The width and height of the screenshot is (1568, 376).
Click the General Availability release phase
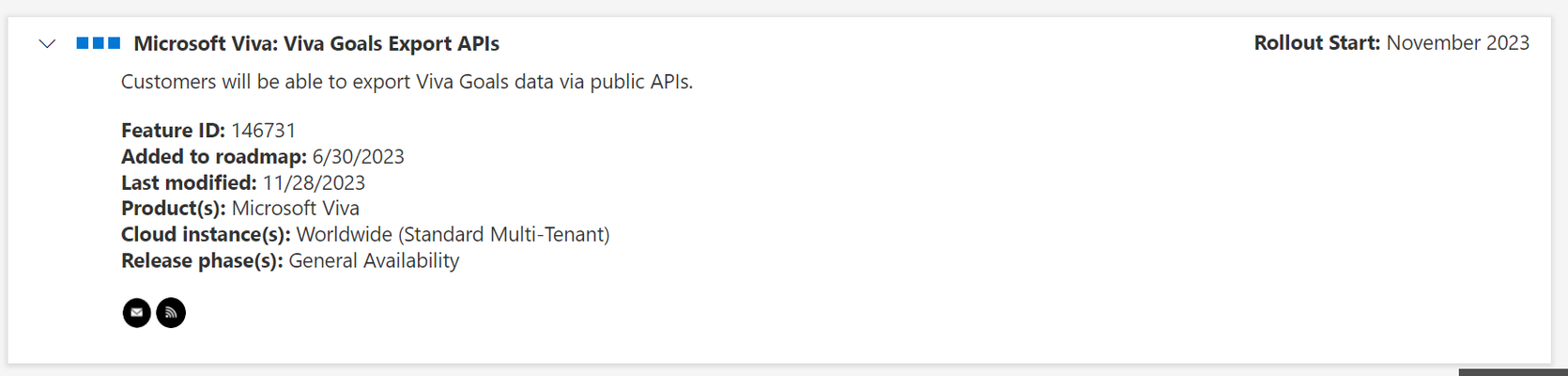(374, 261)
